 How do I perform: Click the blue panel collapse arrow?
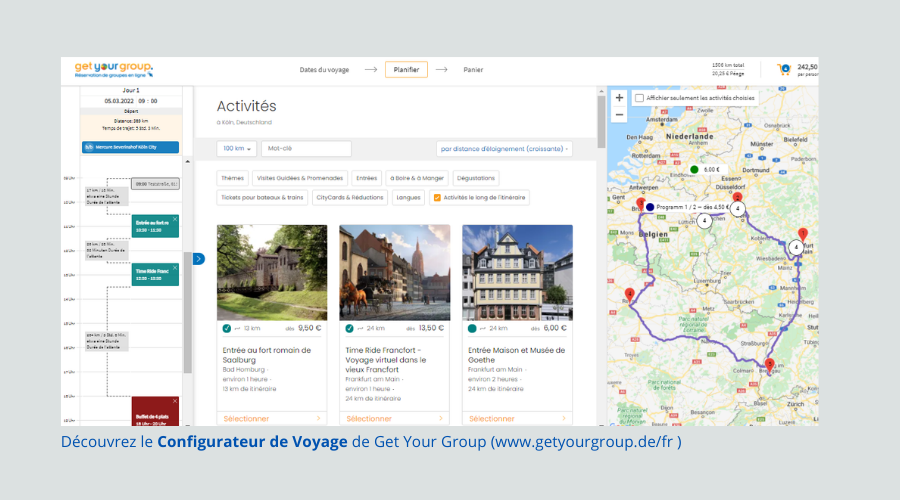pos(198,259)
